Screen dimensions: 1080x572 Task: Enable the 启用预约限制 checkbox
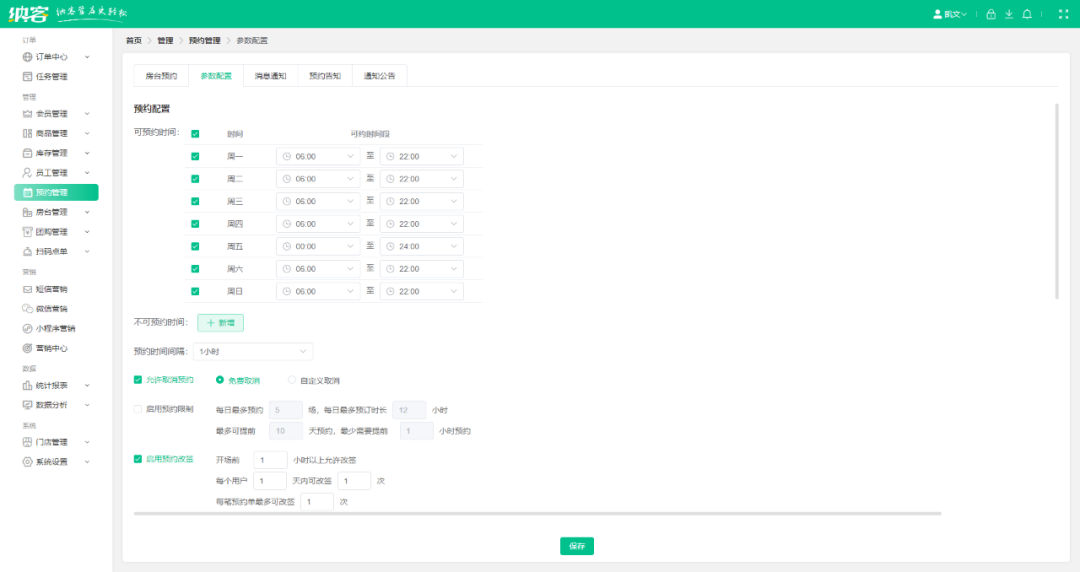[138, 409]
